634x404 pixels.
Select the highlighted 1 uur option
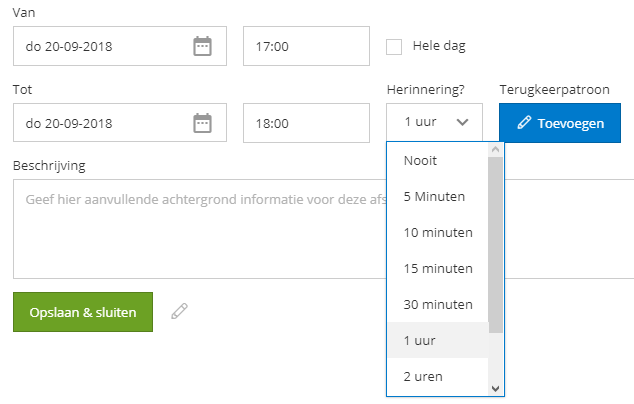point(438,341)
